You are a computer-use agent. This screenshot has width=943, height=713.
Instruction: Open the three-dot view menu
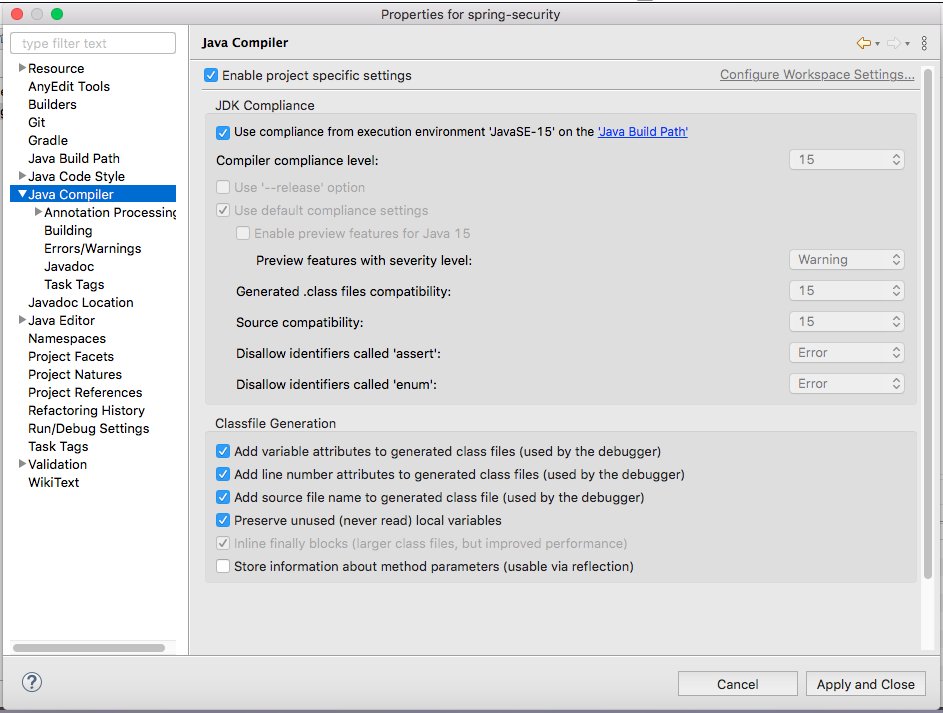922,43
